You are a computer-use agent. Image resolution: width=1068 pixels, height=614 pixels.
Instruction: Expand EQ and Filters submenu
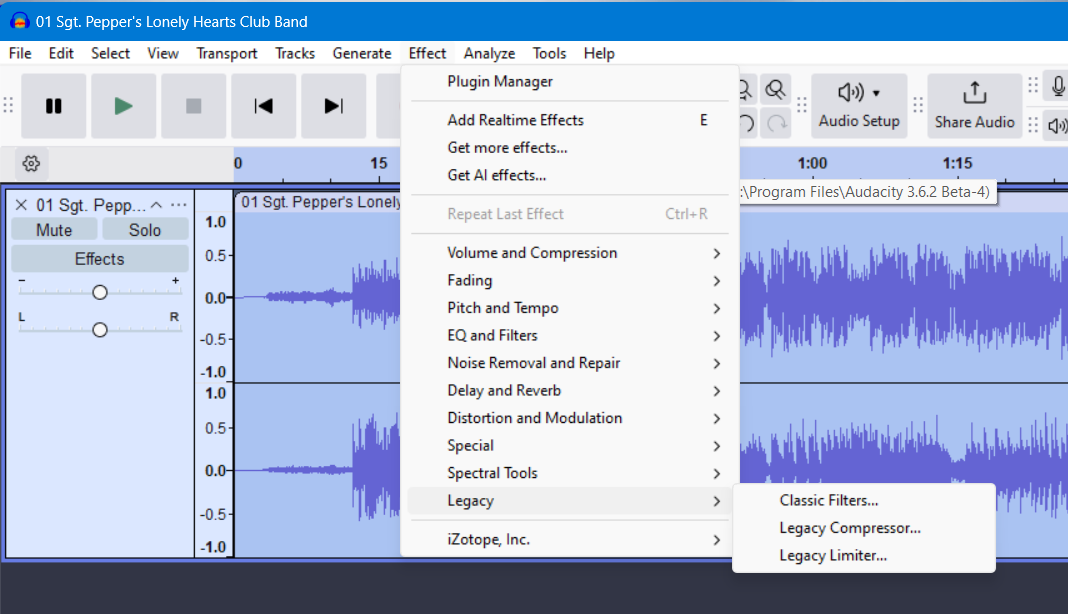pyautogui.click(x=569, y=335)
